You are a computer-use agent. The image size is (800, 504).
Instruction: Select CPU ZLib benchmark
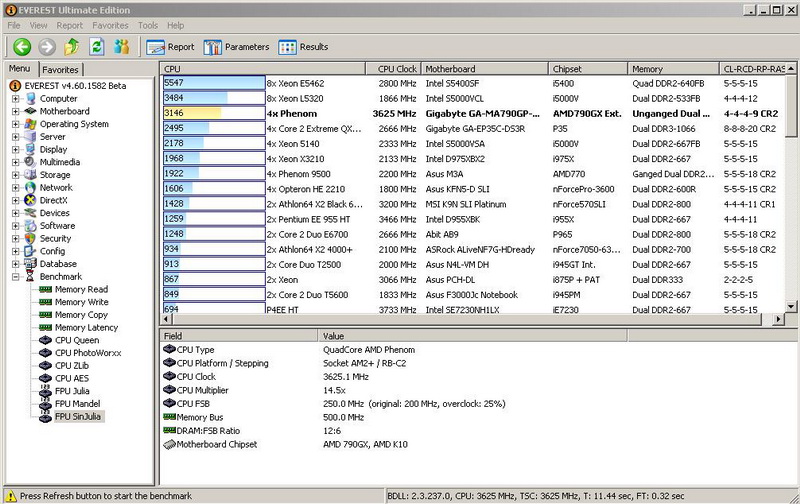click(72, 366)
